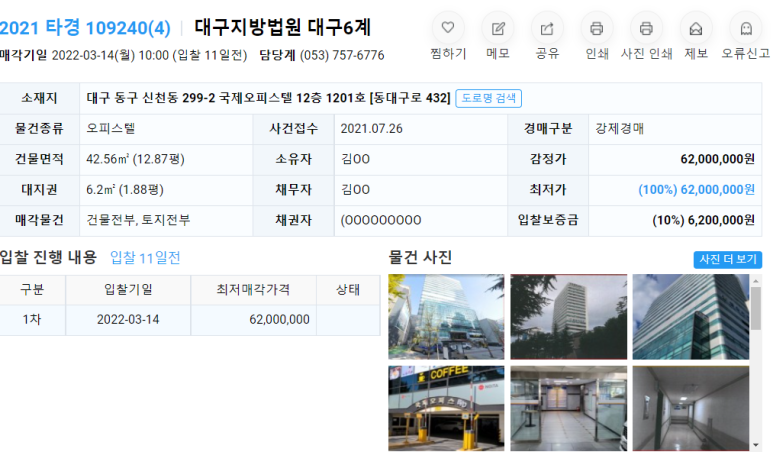The image size is (773, 468).
Task: Click the photo scrollbar up arrow
Action: (x=756, y=281)
